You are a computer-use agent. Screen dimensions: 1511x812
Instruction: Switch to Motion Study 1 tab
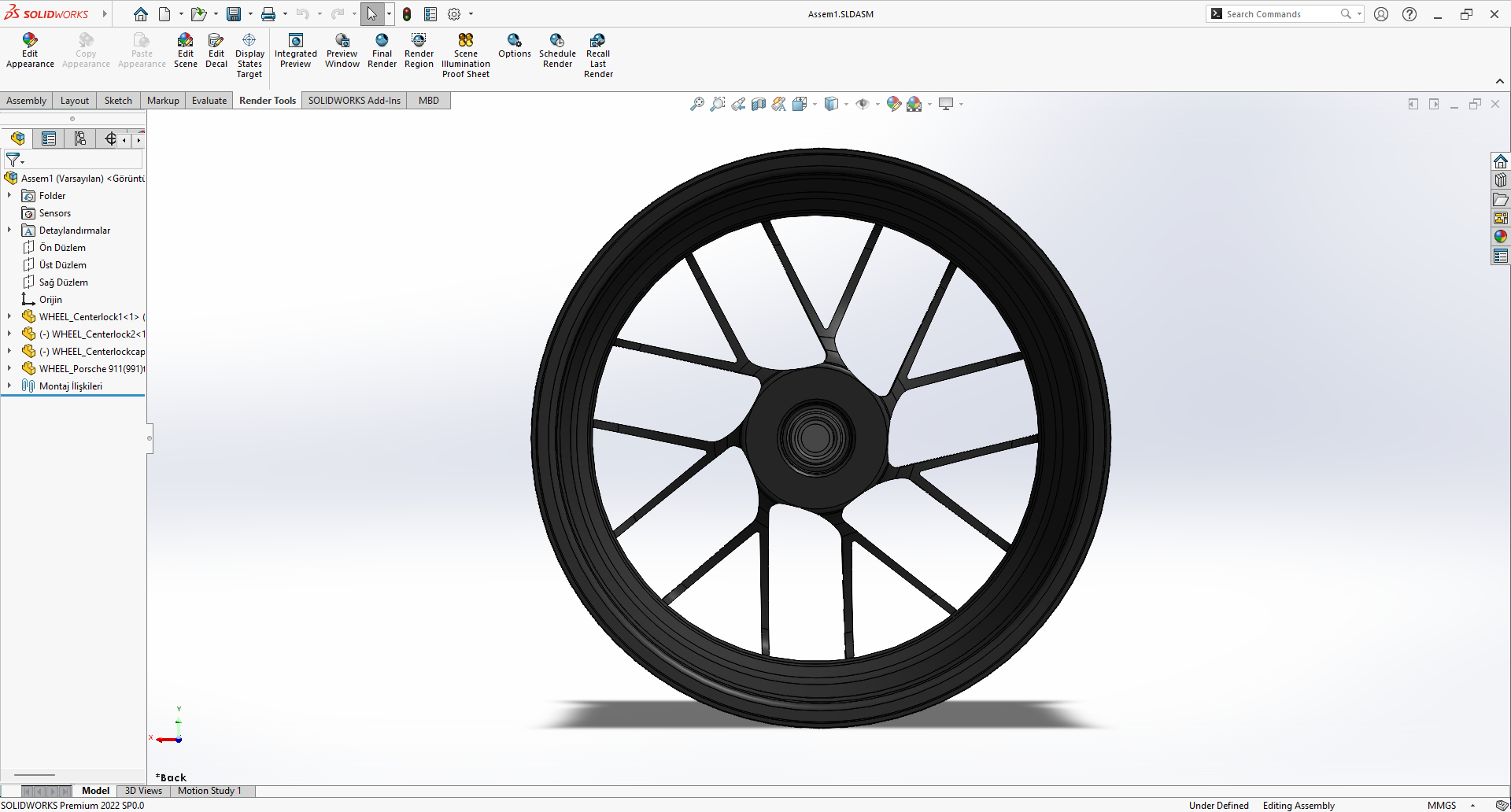(209, 791)
